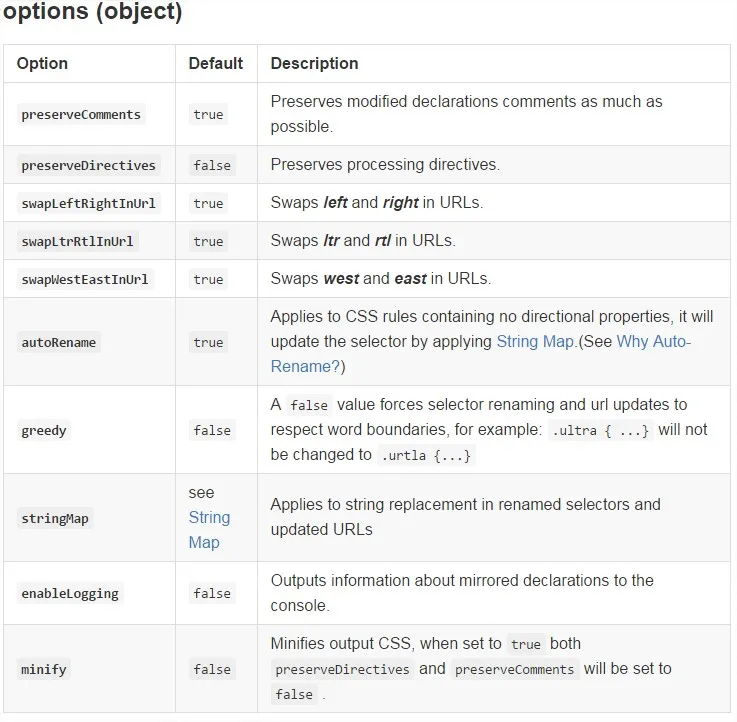Click the minify option name
Screen dimensions: 737x722
coord(44,669)
